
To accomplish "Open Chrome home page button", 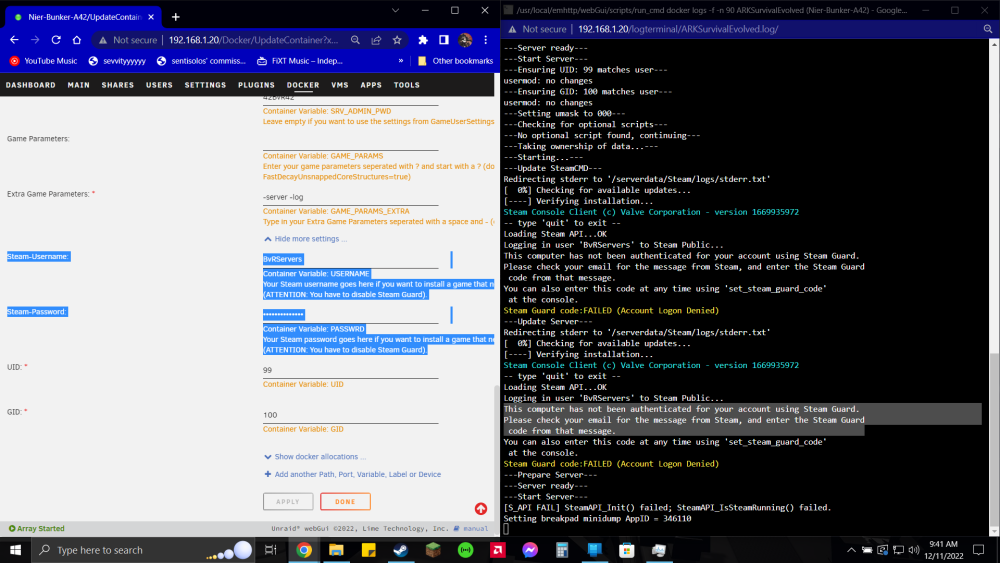I will (x=77, y=40).
